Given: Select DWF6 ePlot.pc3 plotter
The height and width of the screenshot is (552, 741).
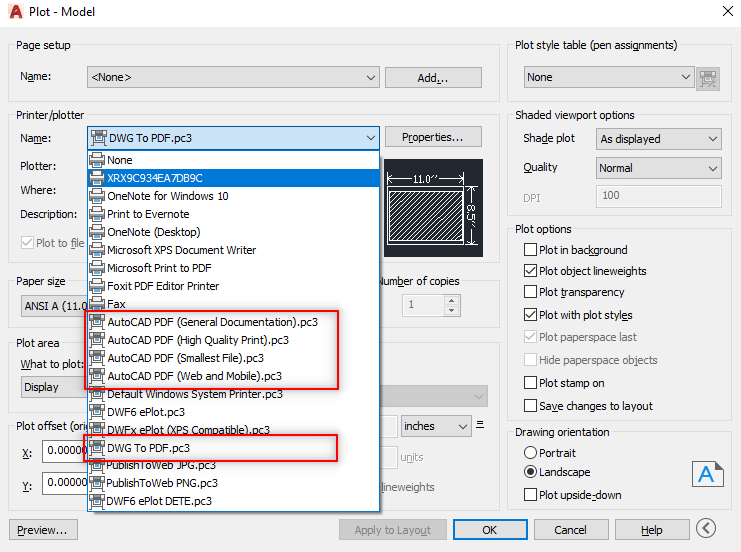Looking at the screenshot, I should [233, 412].
